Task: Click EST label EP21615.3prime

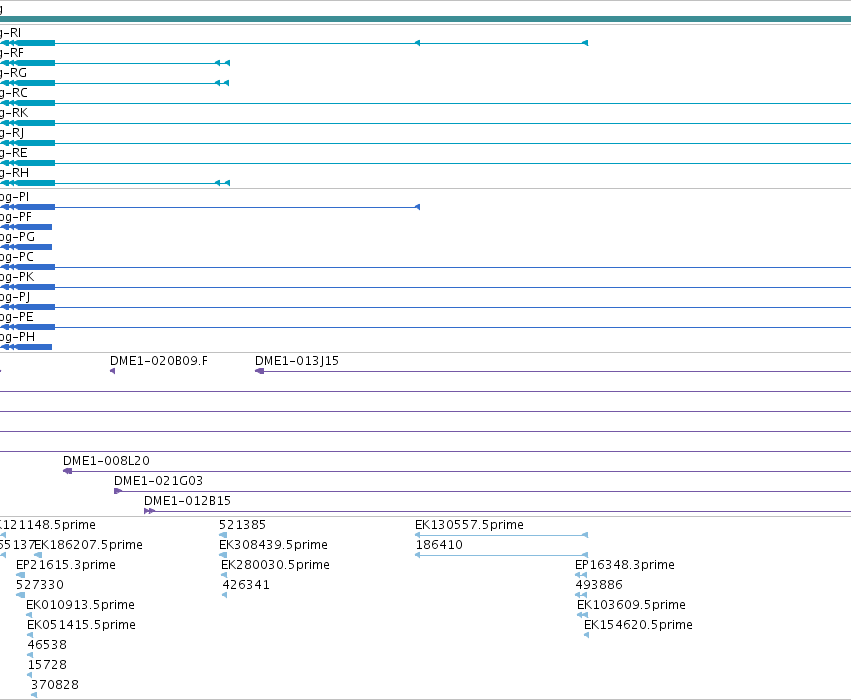Action: coord(66,565)
